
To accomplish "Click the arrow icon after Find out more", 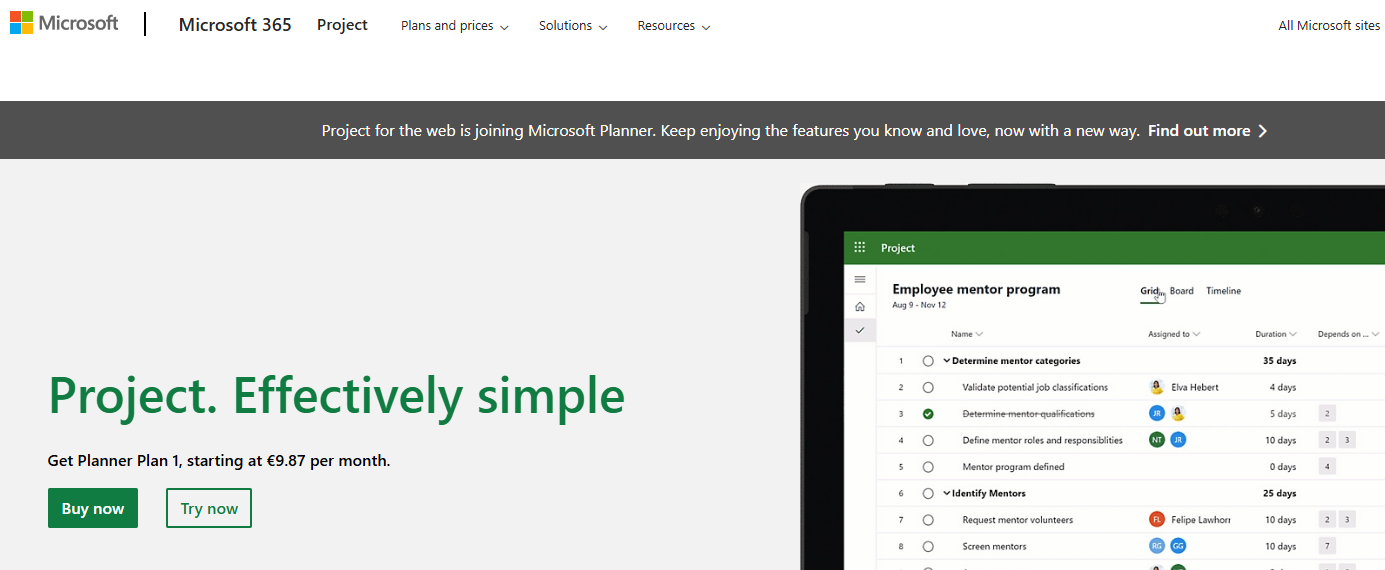I will pos(1263,131).
